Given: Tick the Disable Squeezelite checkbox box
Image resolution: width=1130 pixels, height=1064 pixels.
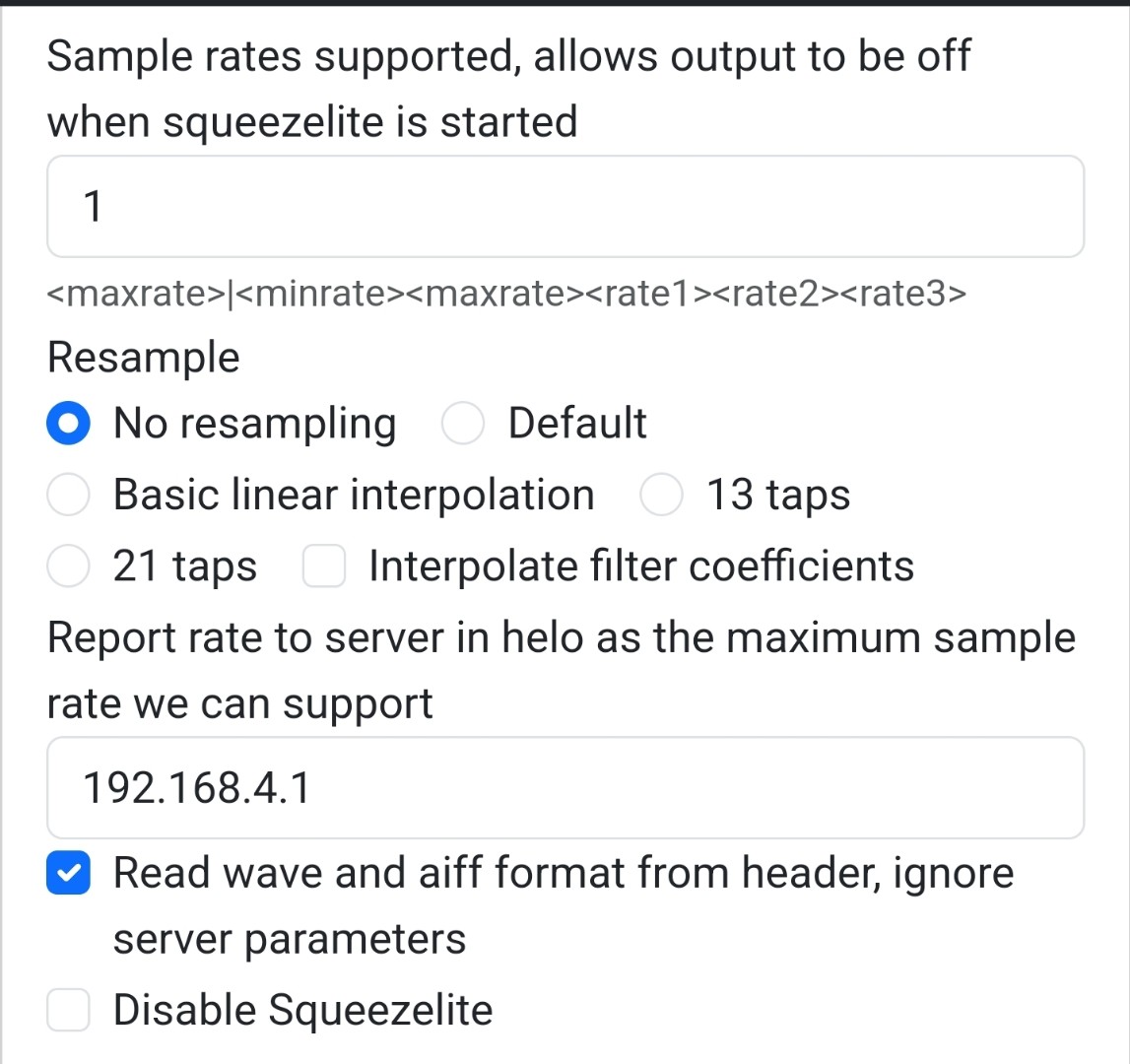Looking at the screenshot, I should 69,1011.
